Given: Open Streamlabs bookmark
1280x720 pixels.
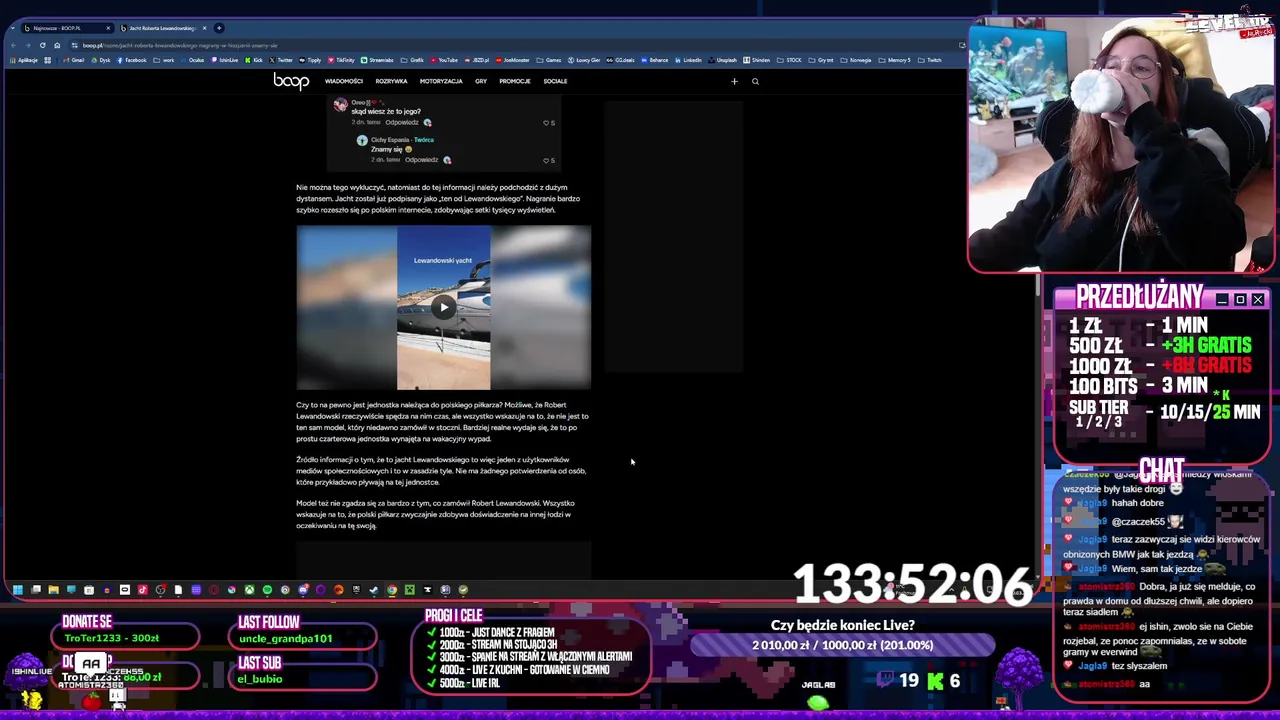Looking at the screenshot, I should [377, 60].
